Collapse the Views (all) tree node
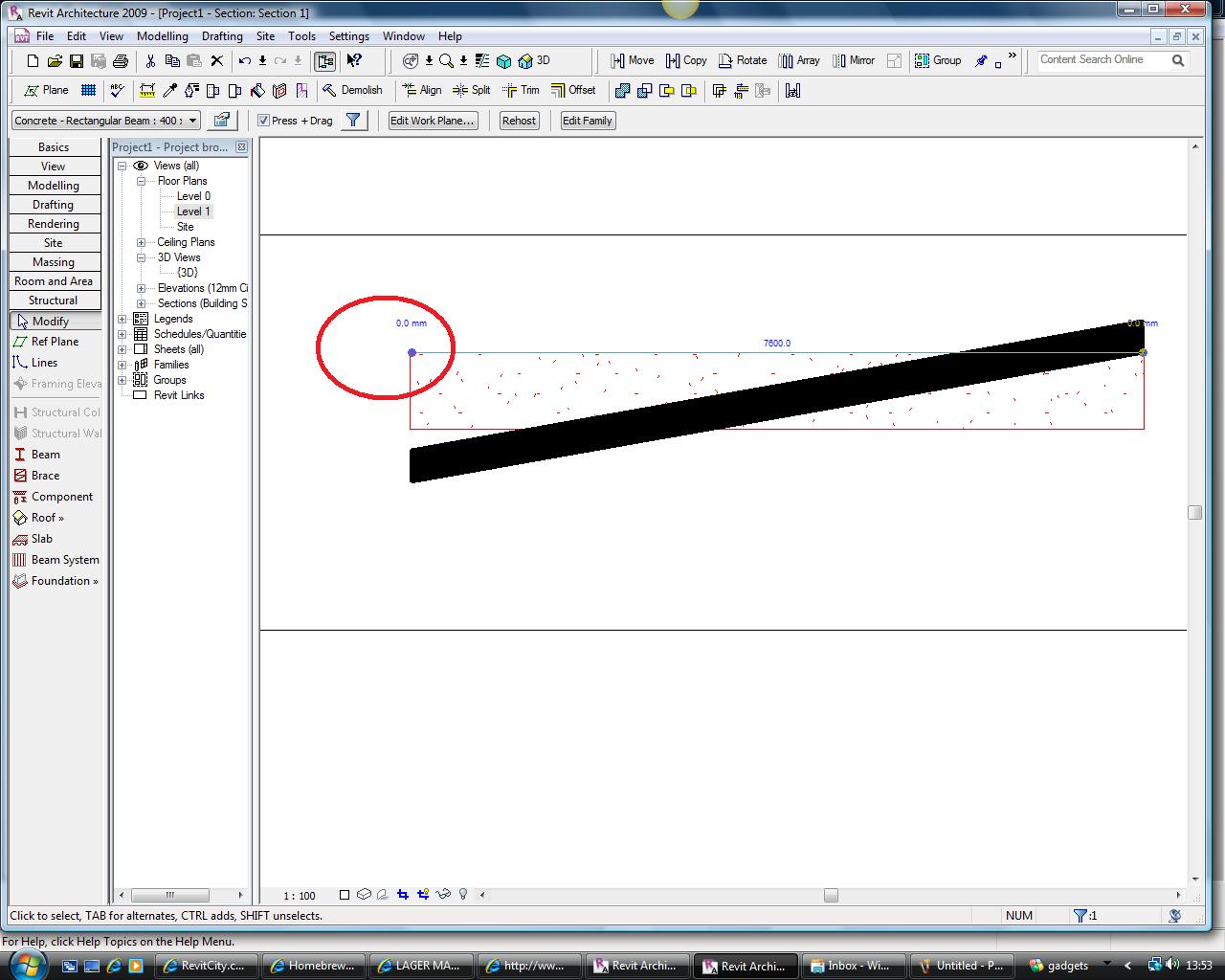The width and height of the screenshot is (1225, 980). tap(122, 166)
